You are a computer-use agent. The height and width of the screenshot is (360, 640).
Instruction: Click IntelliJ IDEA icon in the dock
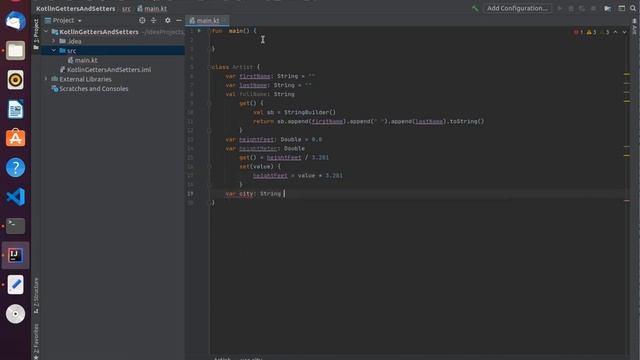(x=16, y=255)
